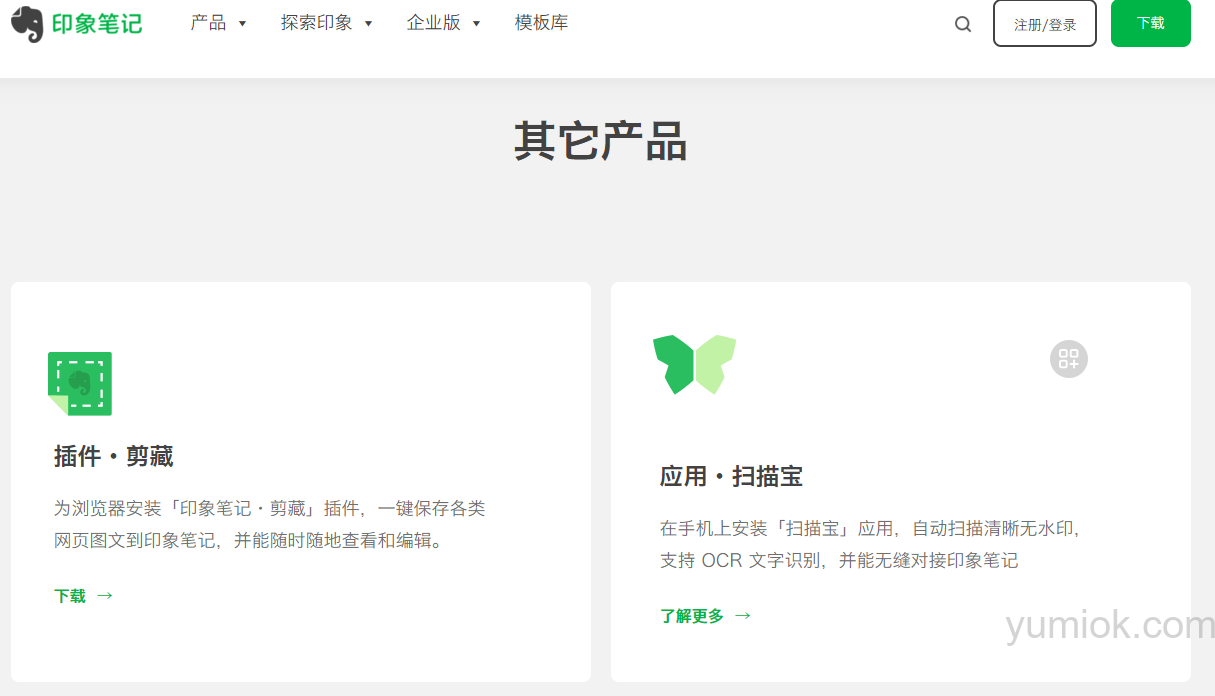Click the arrow next to 了解更多

743,615
